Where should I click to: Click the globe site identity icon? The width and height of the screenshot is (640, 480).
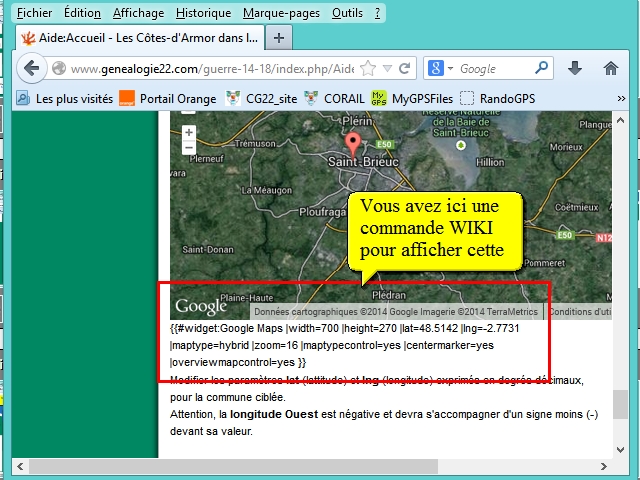tap(59, 68)
